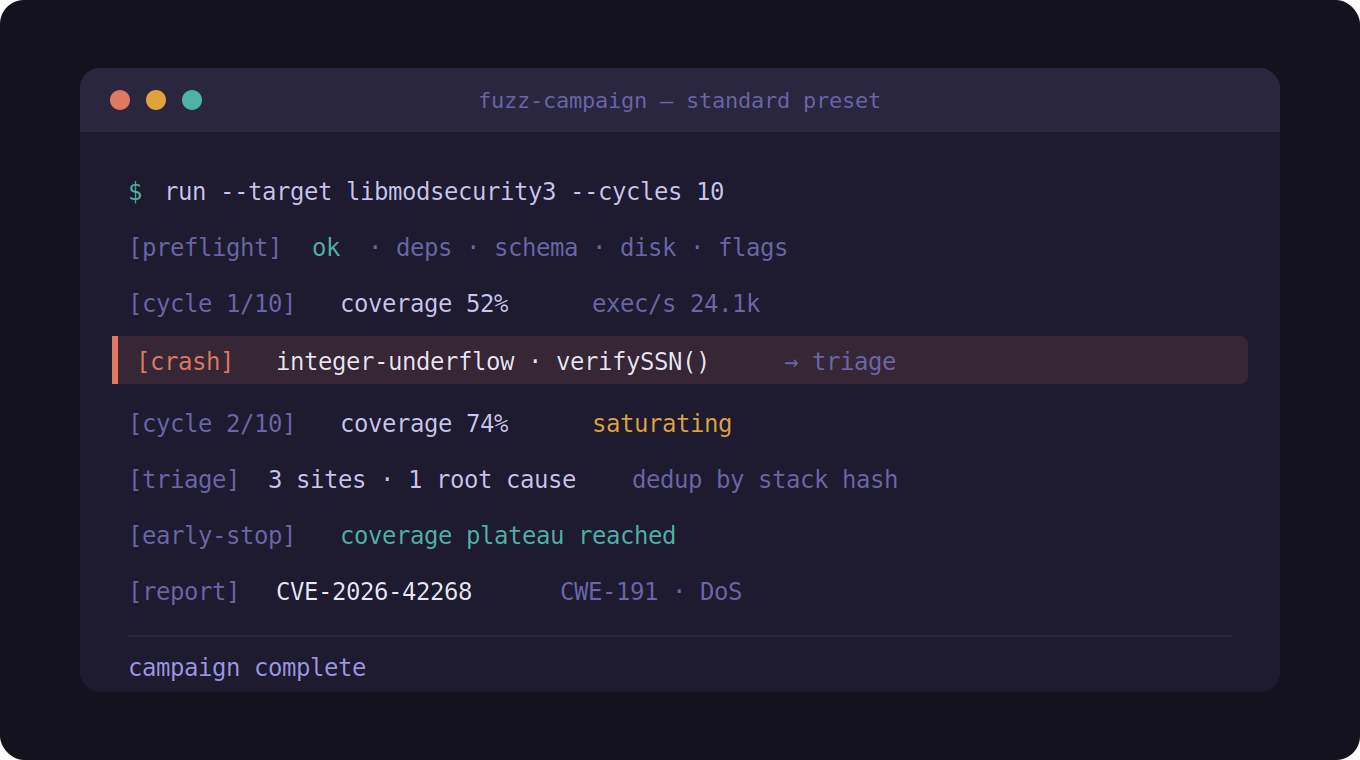The height and width of the screenshot is (760, 1360).
Task: Click the orange saturating status
Action: click(662, 424)
